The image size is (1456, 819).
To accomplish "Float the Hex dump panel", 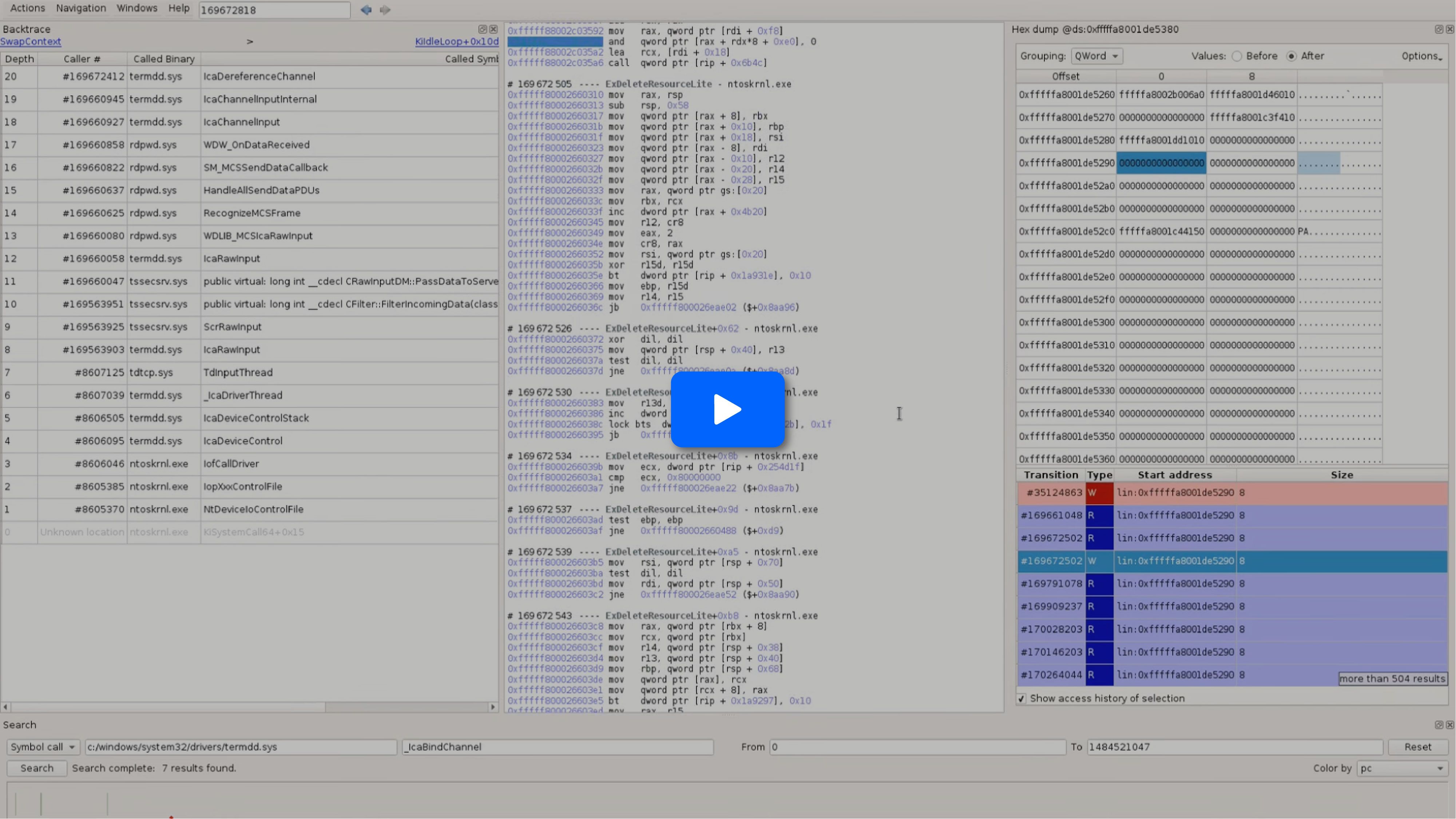I will pos(1439,29).
